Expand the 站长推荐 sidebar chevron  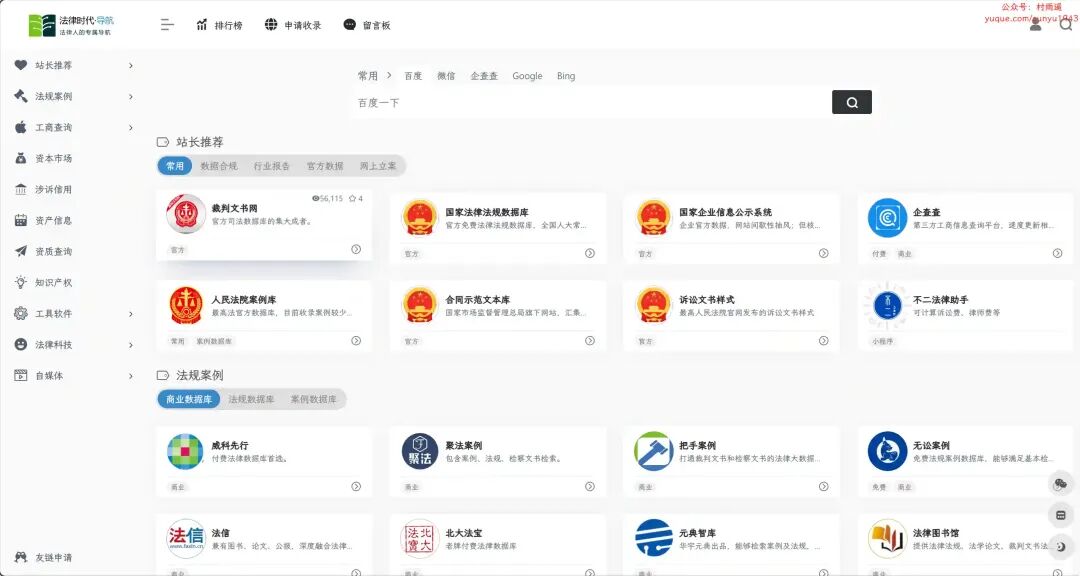coord(131,65)
